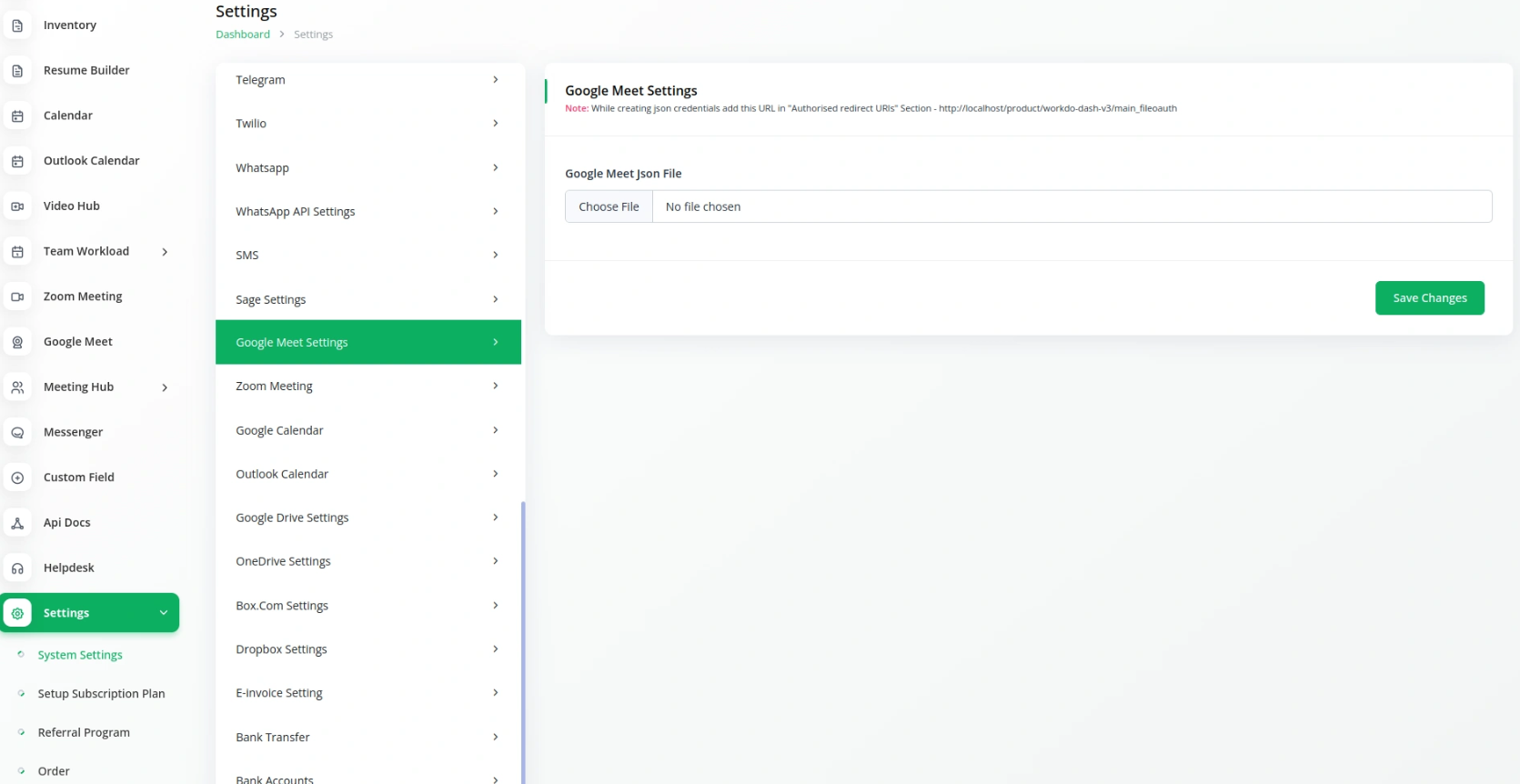Click the No file chosen field
The image size is (1520, 784).
(1072, 206)
